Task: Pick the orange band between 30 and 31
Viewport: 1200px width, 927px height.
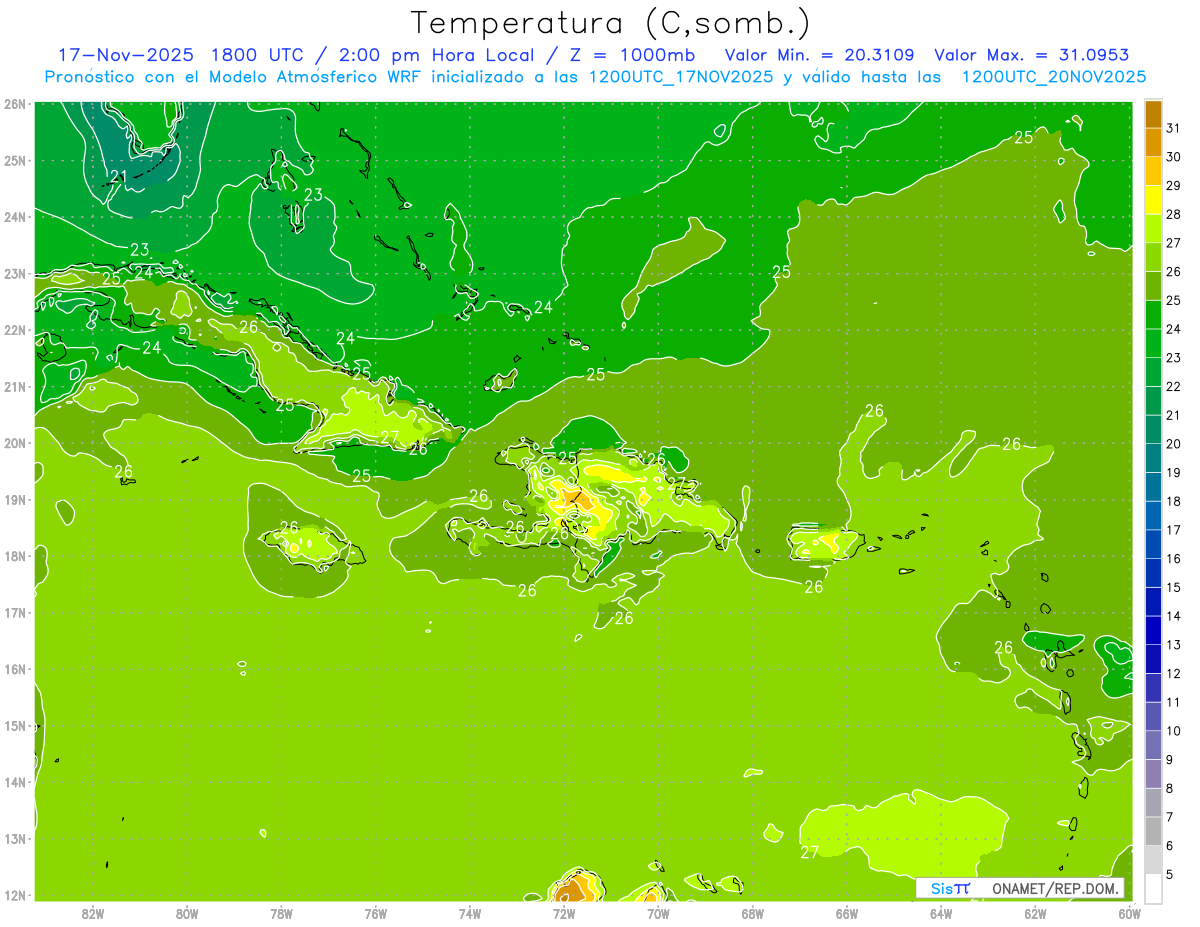Action: [x=1154, y=143]
